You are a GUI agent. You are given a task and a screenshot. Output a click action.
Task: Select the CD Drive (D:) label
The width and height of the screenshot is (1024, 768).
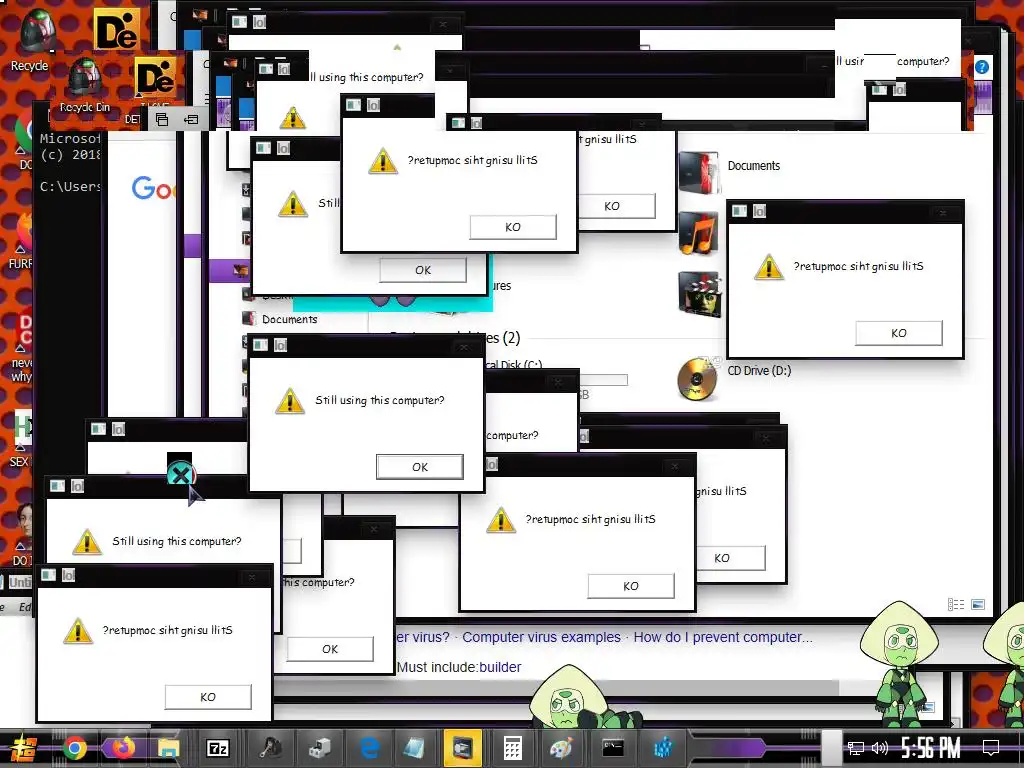760,371
